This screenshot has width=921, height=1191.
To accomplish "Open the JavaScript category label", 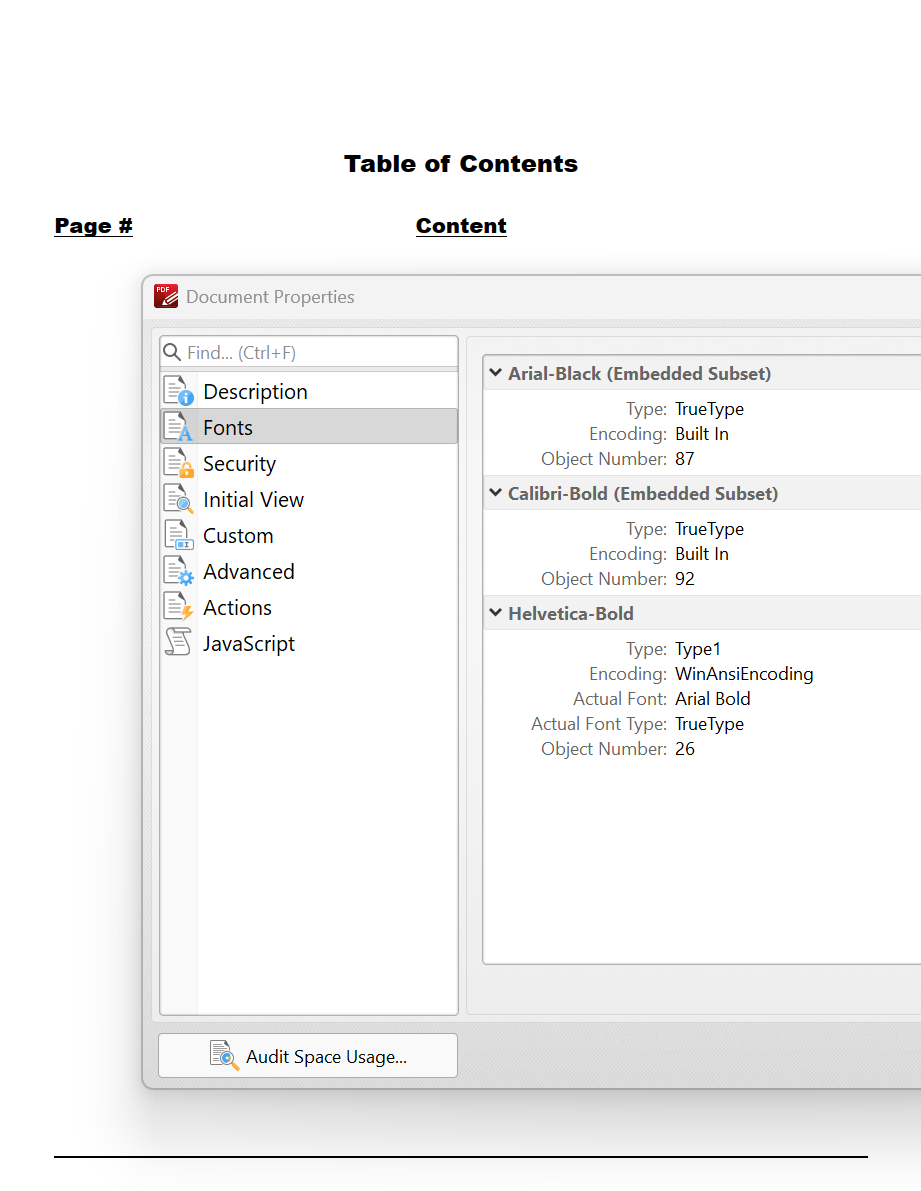I will [x=249, y=644].
